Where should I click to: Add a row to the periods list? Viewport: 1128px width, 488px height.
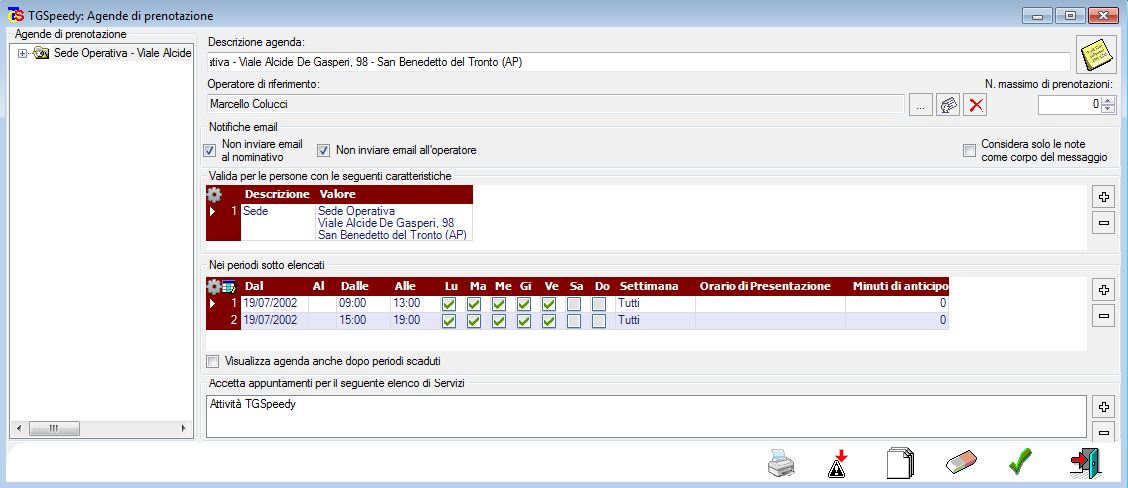click(x=1104, y=290)
